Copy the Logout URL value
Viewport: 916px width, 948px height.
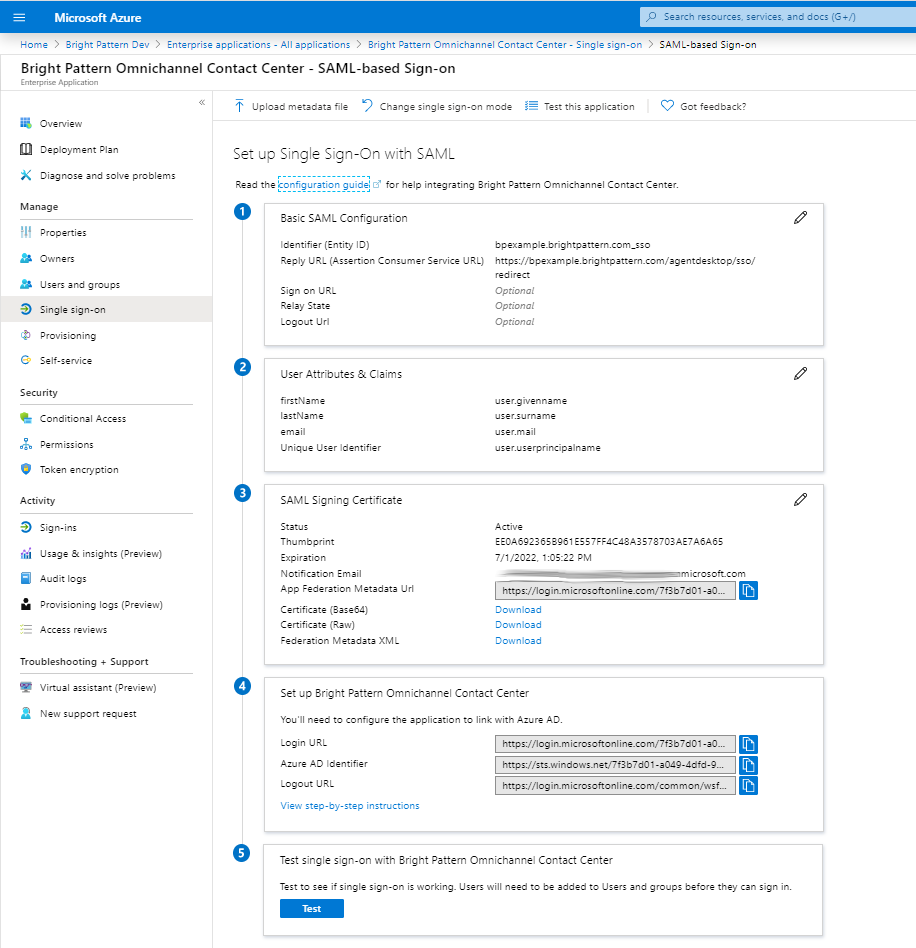[749, 785]
